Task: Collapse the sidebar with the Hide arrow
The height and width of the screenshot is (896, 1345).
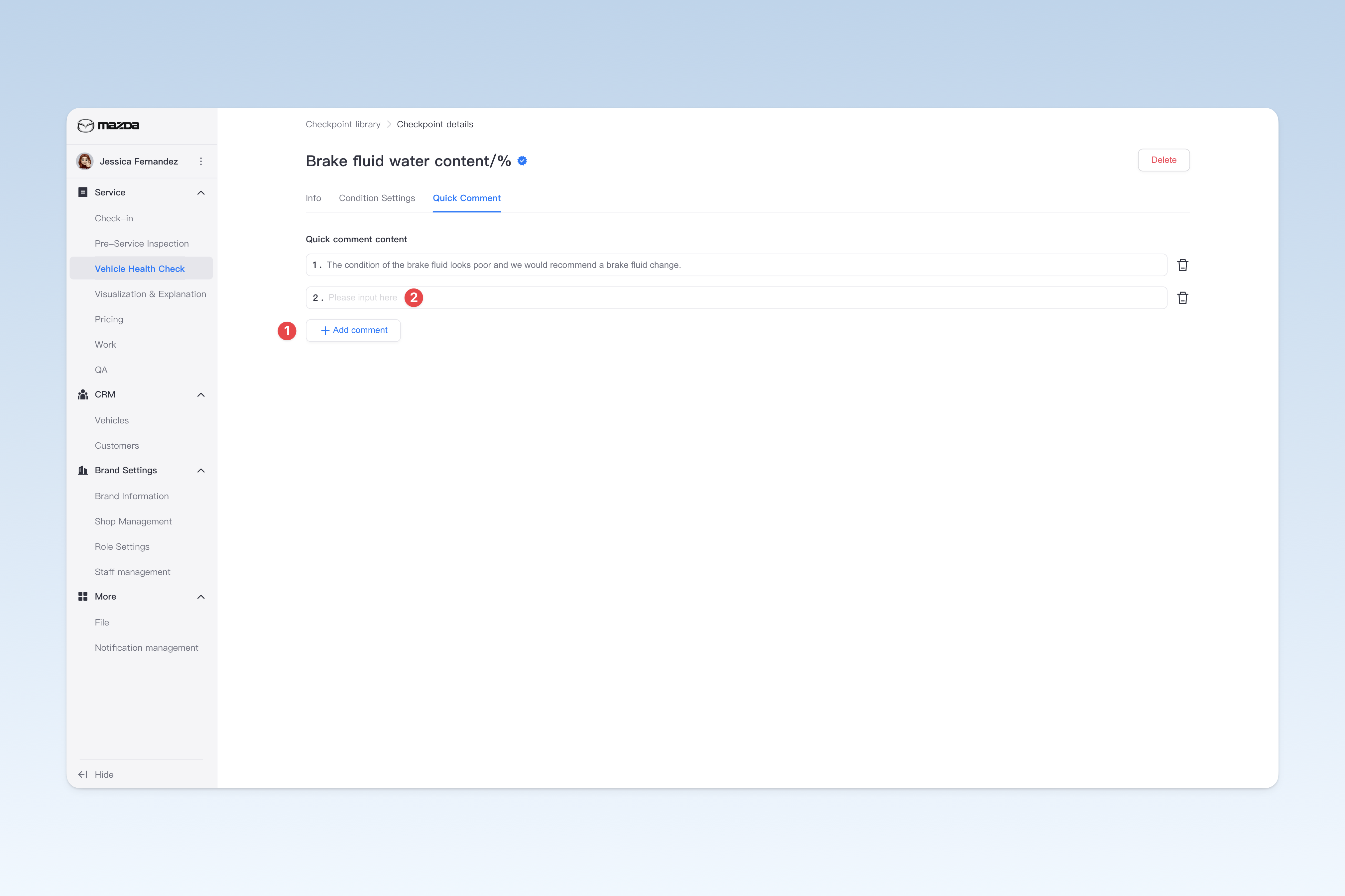Action: (x=83, y=775)
